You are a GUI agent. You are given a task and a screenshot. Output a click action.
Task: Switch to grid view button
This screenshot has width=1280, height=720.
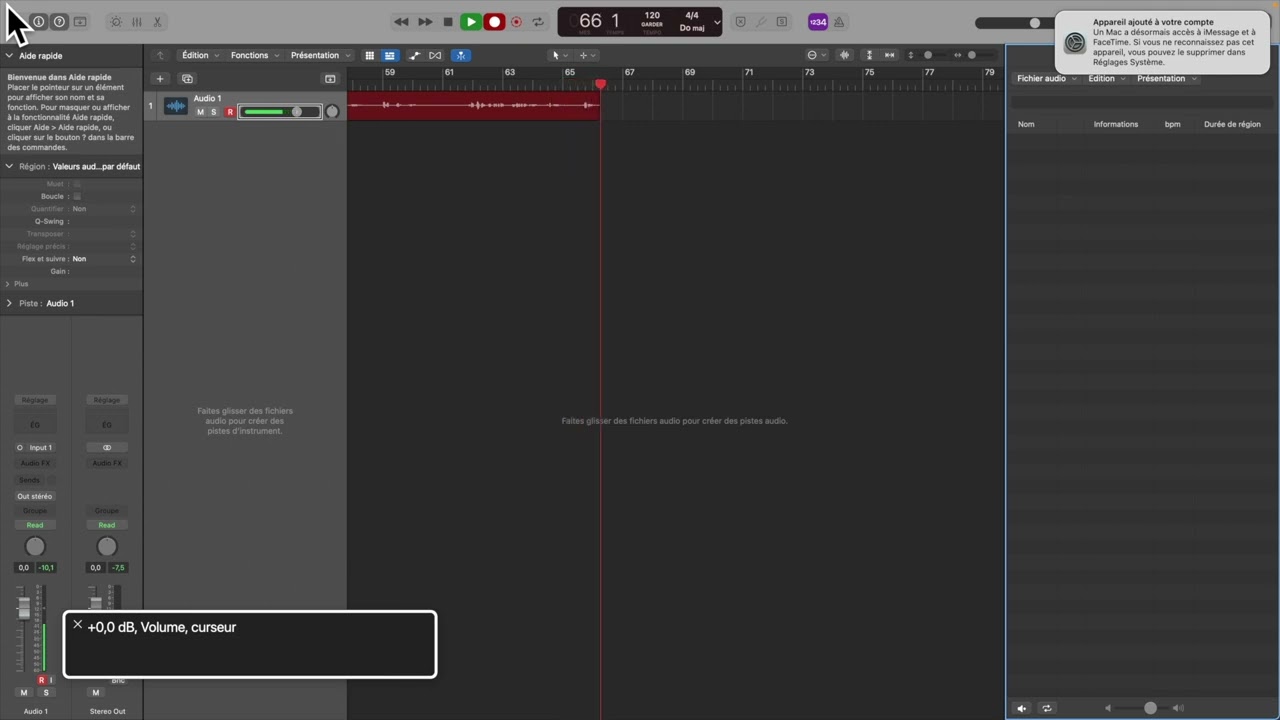click(x=369, y=55)
